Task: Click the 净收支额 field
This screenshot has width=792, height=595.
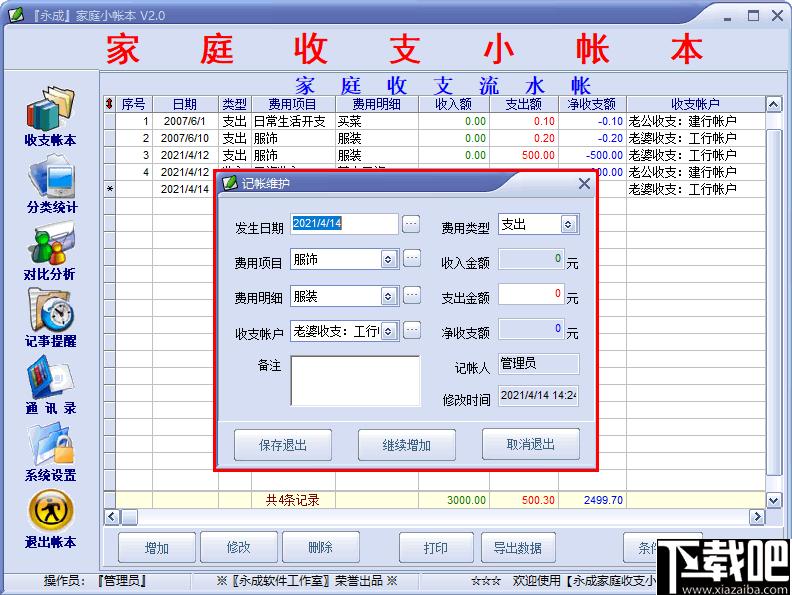Action: click(x=531, y=329)
